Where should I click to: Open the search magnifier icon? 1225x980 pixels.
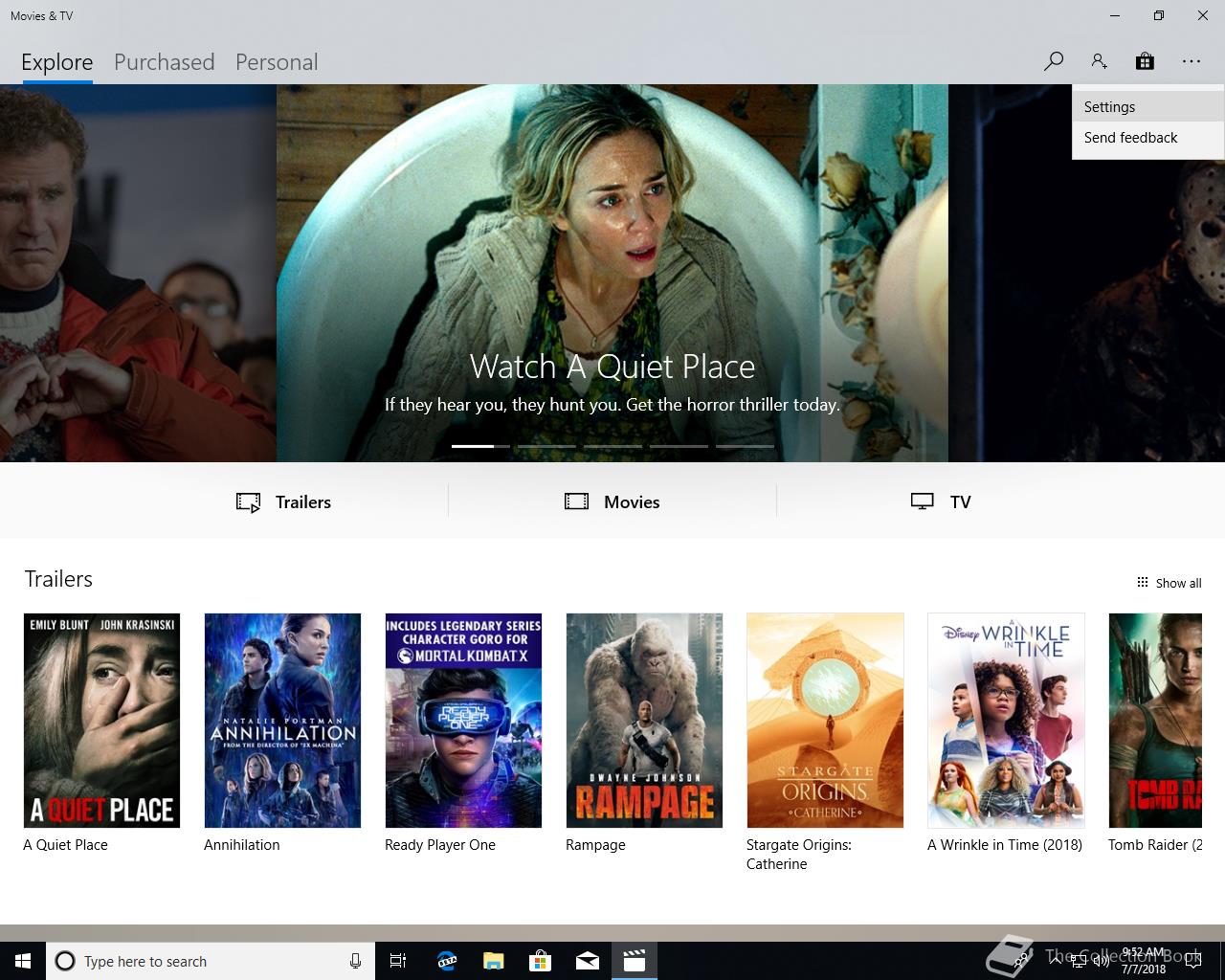click(x=1053, y=61)
